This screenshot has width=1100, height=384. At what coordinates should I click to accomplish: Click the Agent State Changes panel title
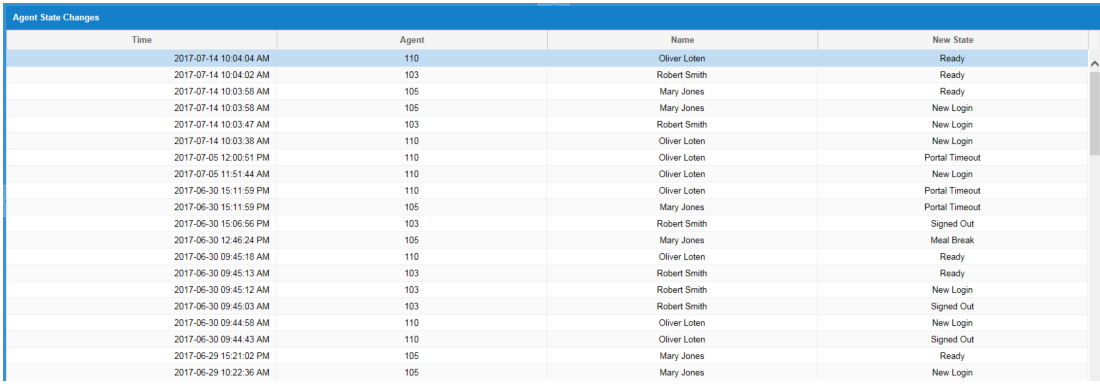point(56,18)
